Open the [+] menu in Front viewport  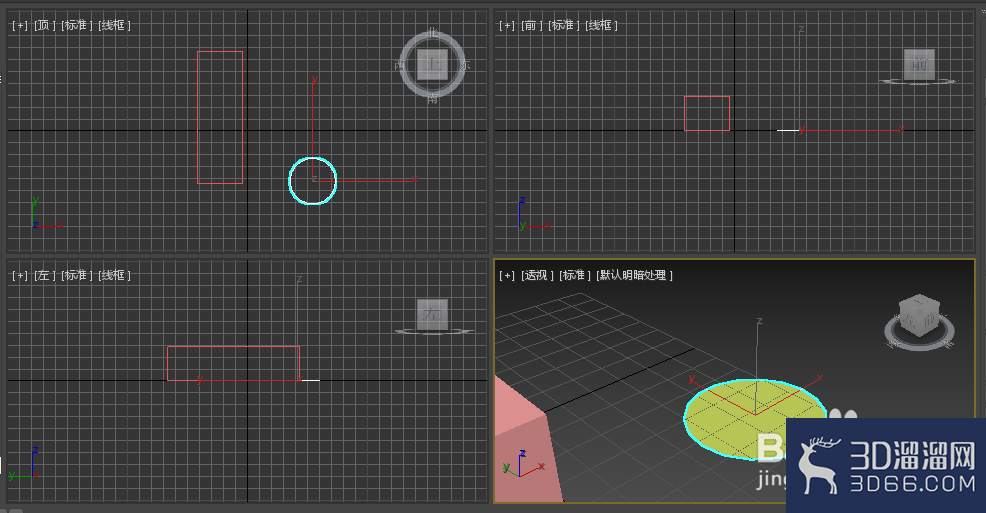[x=507, y=25]
